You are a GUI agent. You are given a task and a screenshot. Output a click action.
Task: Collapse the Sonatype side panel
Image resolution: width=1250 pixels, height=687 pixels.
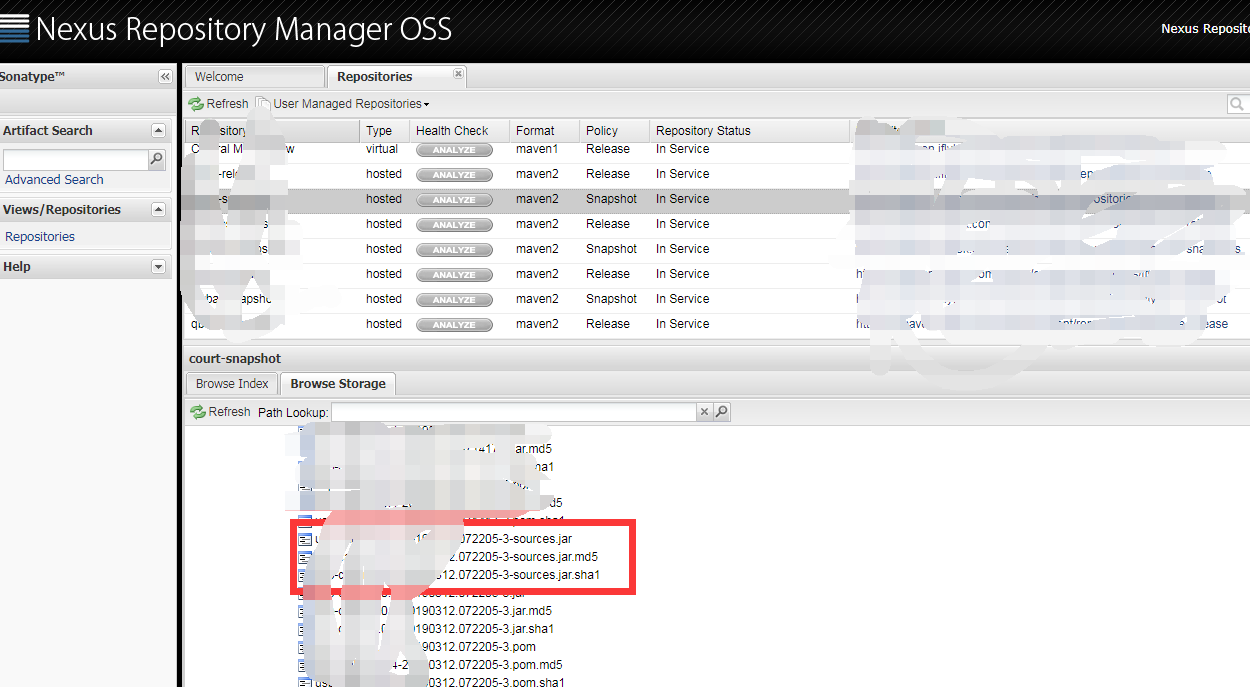(165, 77)
